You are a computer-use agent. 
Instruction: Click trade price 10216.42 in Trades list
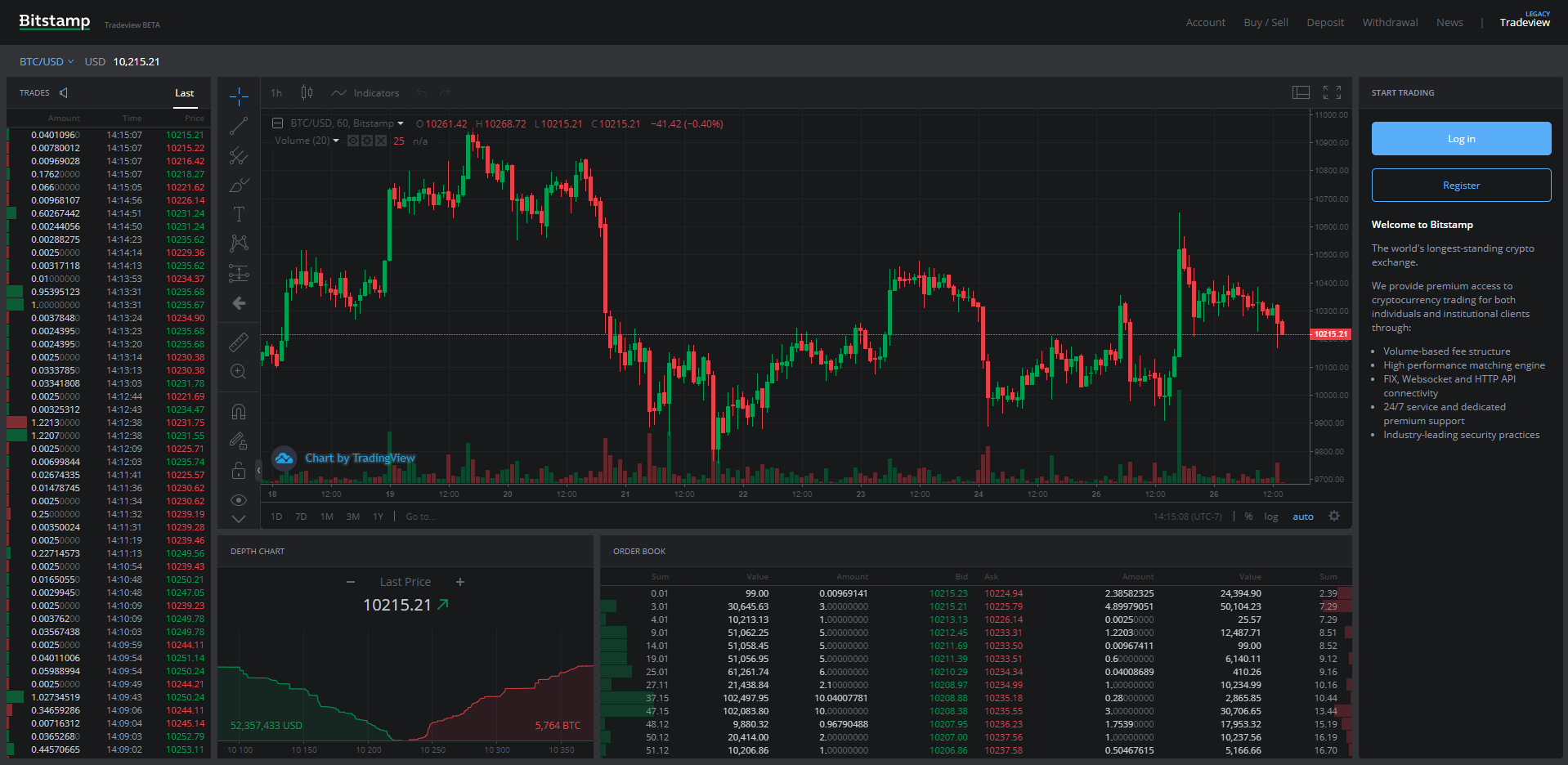(x=186, y=161)
